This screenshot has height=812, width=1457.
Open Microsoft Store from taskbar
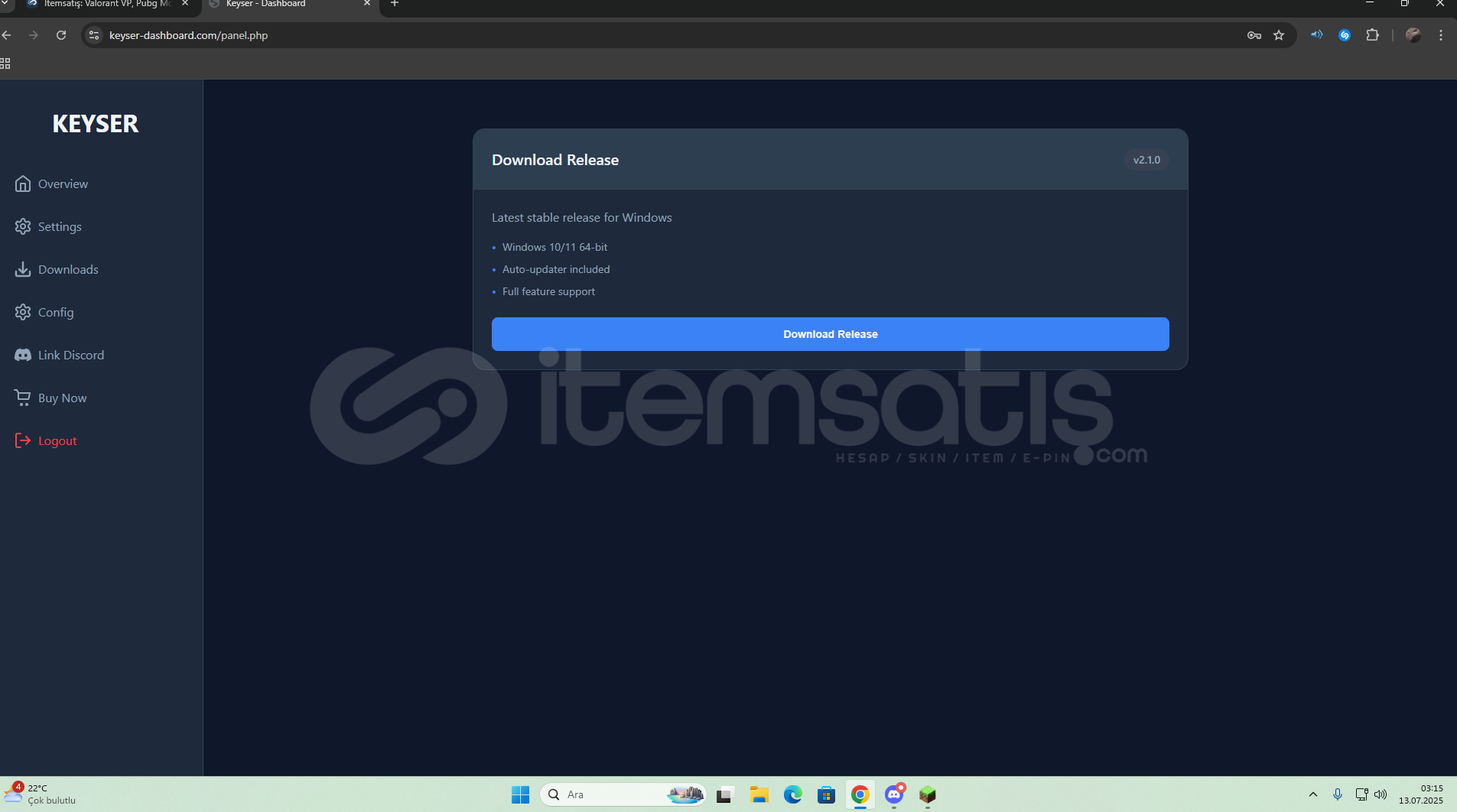coord(826,794)
